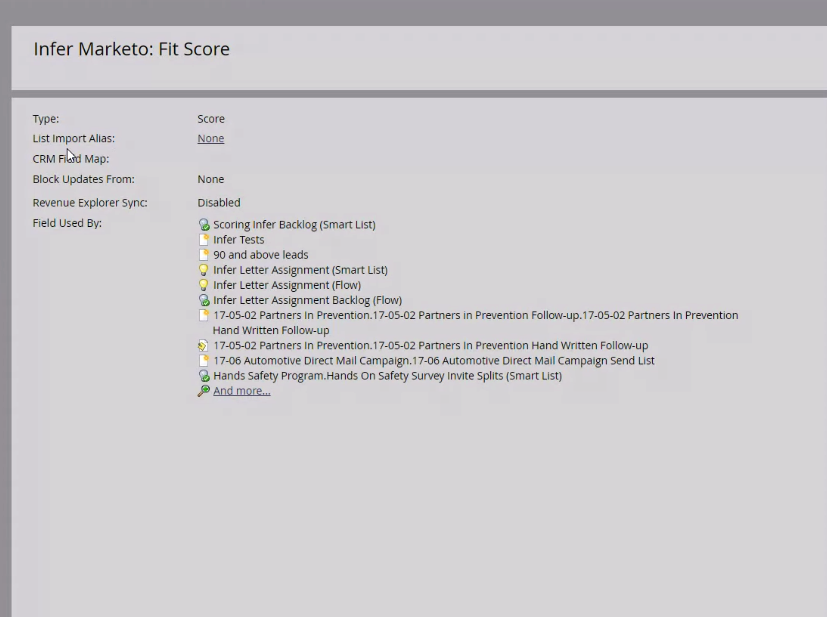
Task: Open 90 and above leads entry
Action: (x=261, y=255)
